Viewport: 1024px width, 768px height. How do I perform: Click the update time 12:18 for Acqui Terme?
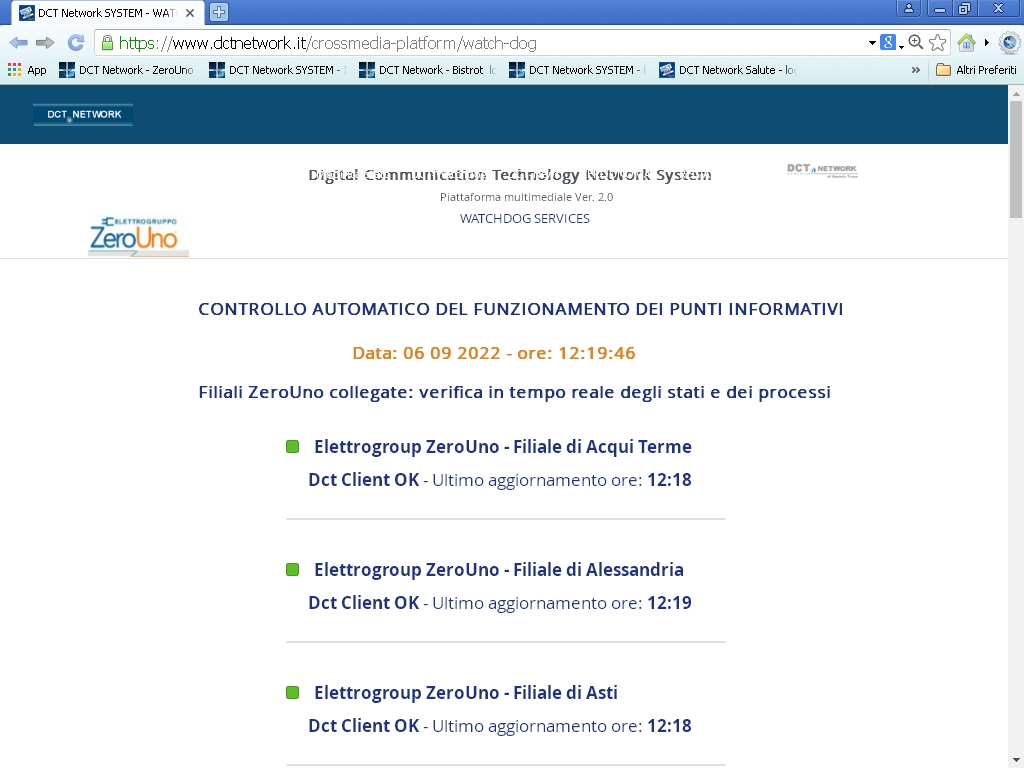[x=669, y=480]
